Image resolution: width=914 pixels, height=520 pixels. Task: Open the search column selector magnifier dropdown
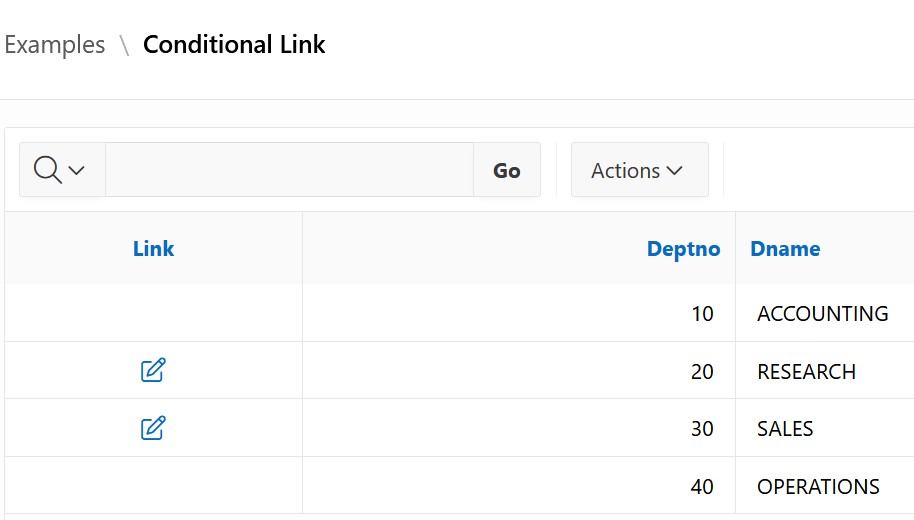pos(61,170)
